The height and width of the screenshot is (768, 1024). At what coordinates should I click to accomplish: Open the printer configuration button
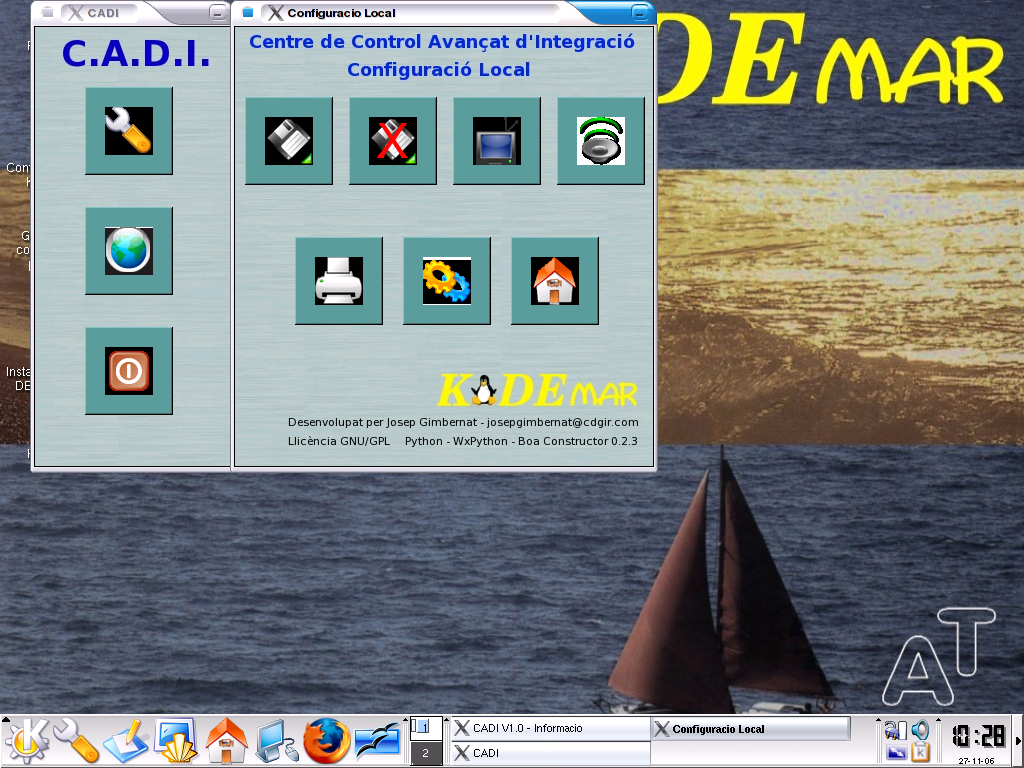point(339,281)
